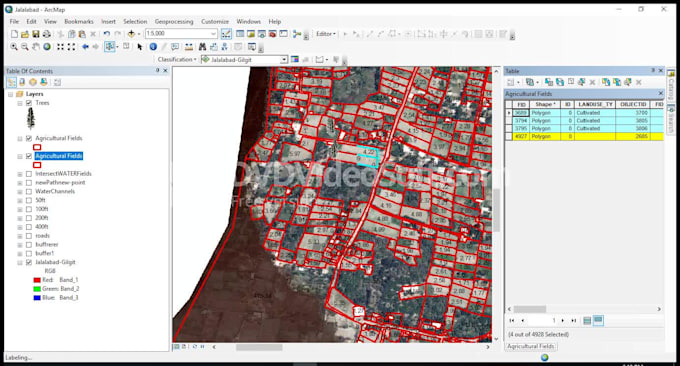Select Agricultural Fields tab below the table

point(530,346)
